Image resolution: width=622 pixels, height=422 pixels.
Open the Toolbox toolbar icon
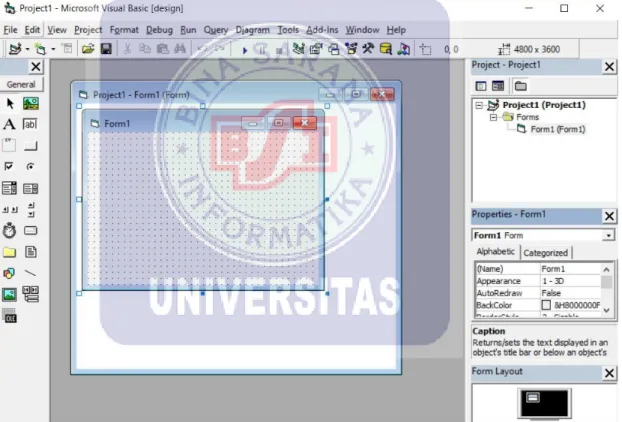tap(368, 49)
